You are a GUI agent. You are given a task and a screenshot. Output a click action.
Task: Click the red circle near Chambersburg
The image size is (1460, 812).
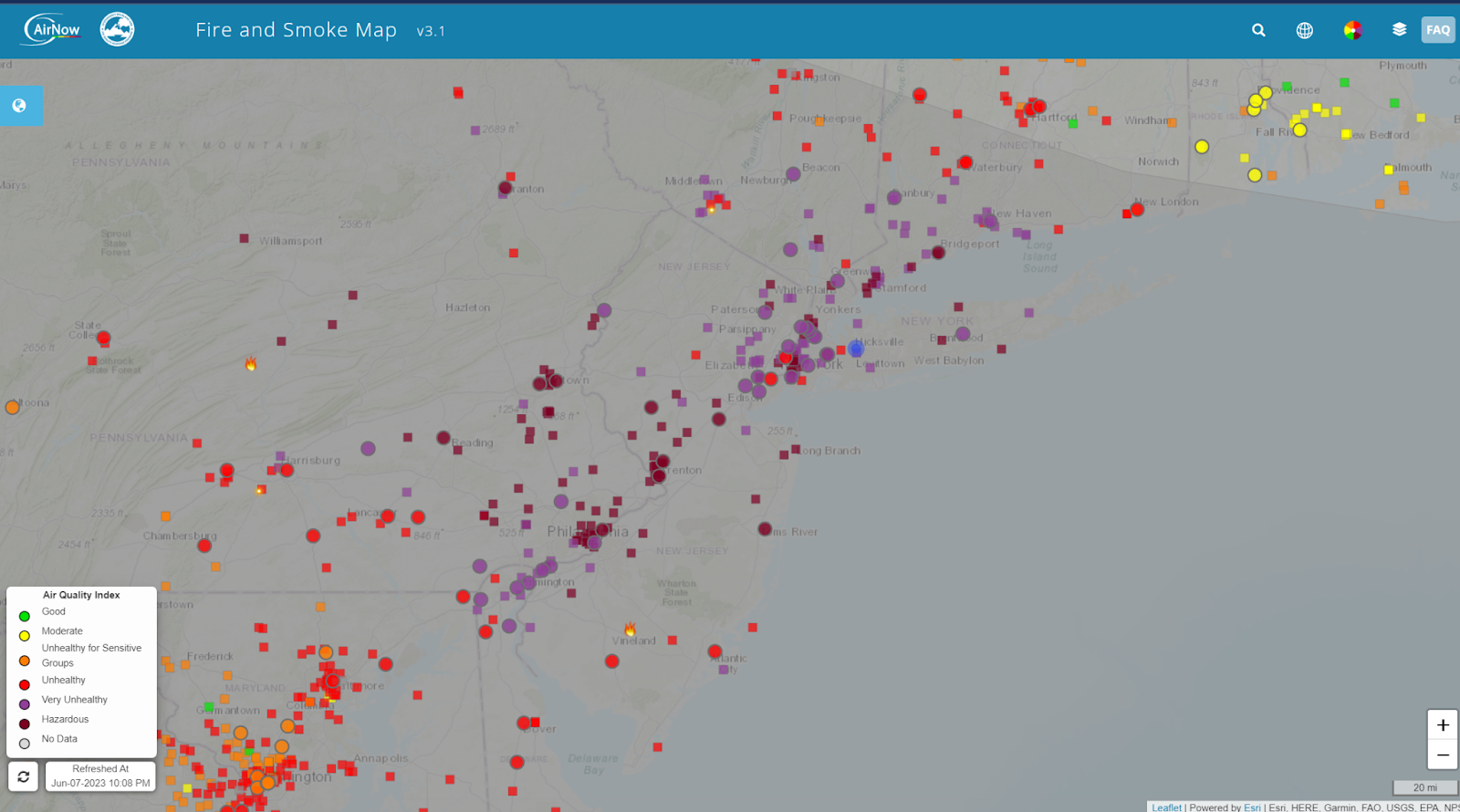pos(204,546)
